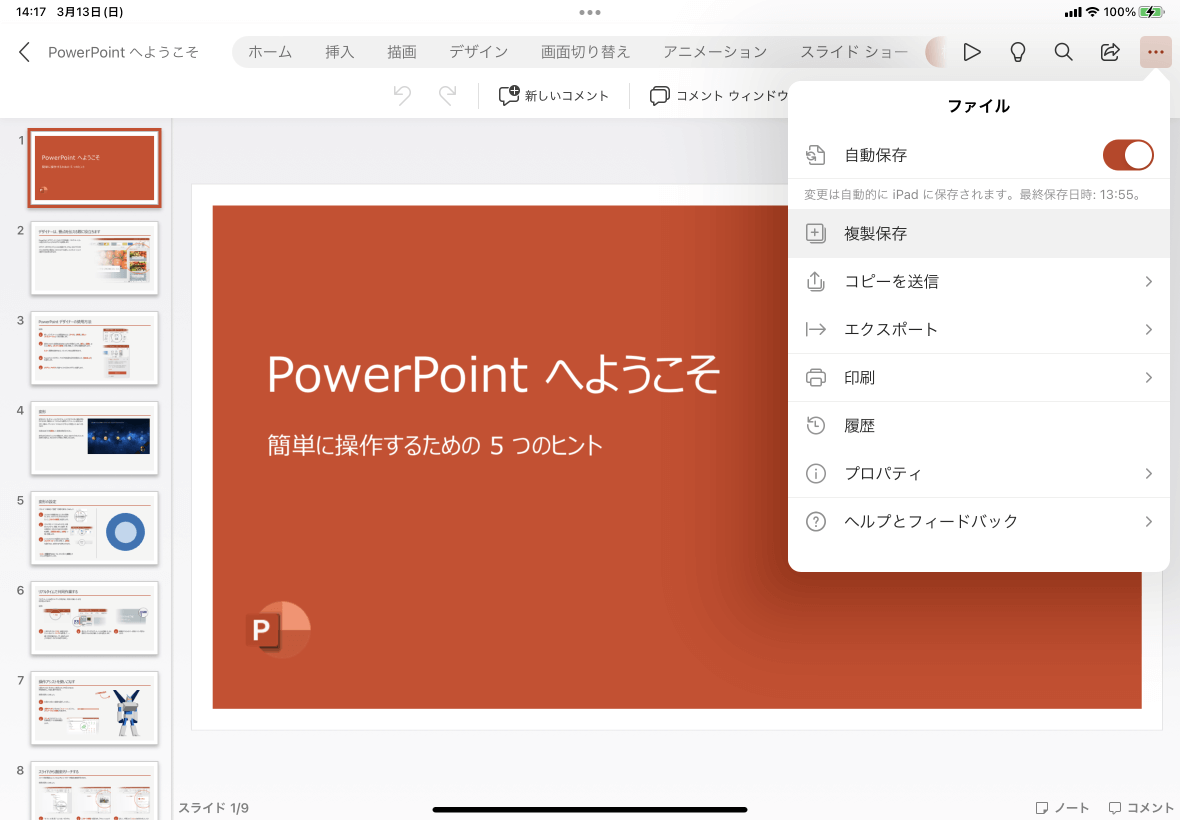Switch to the デザイン tab

click(479, 52)
